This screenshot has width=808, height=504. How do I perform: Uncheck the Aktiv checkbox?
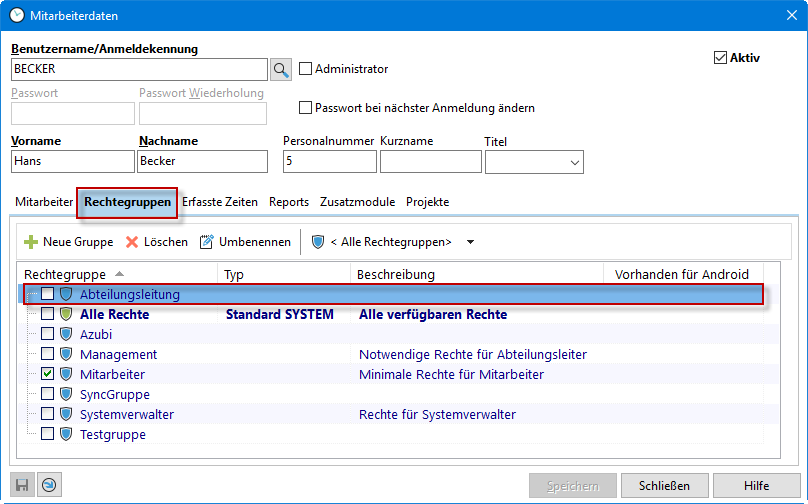click(x=720, y=58)
